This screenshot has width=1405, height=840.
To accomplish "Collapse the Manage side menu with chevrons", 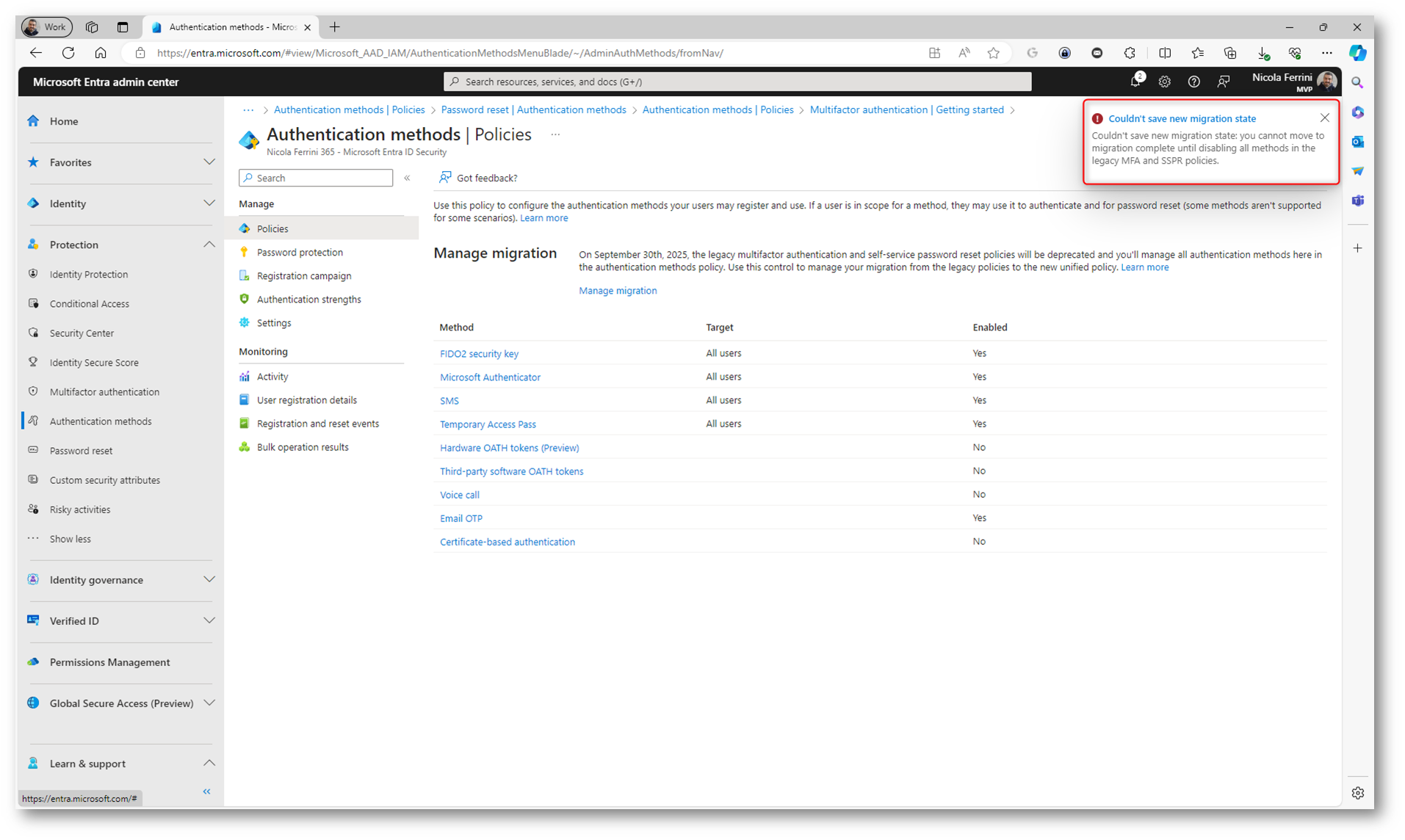I will [x=407, y=178].
